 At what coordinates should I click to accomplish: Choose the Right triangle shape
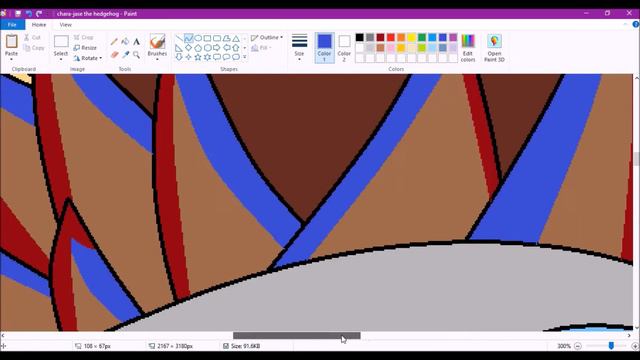click(179, 48)
